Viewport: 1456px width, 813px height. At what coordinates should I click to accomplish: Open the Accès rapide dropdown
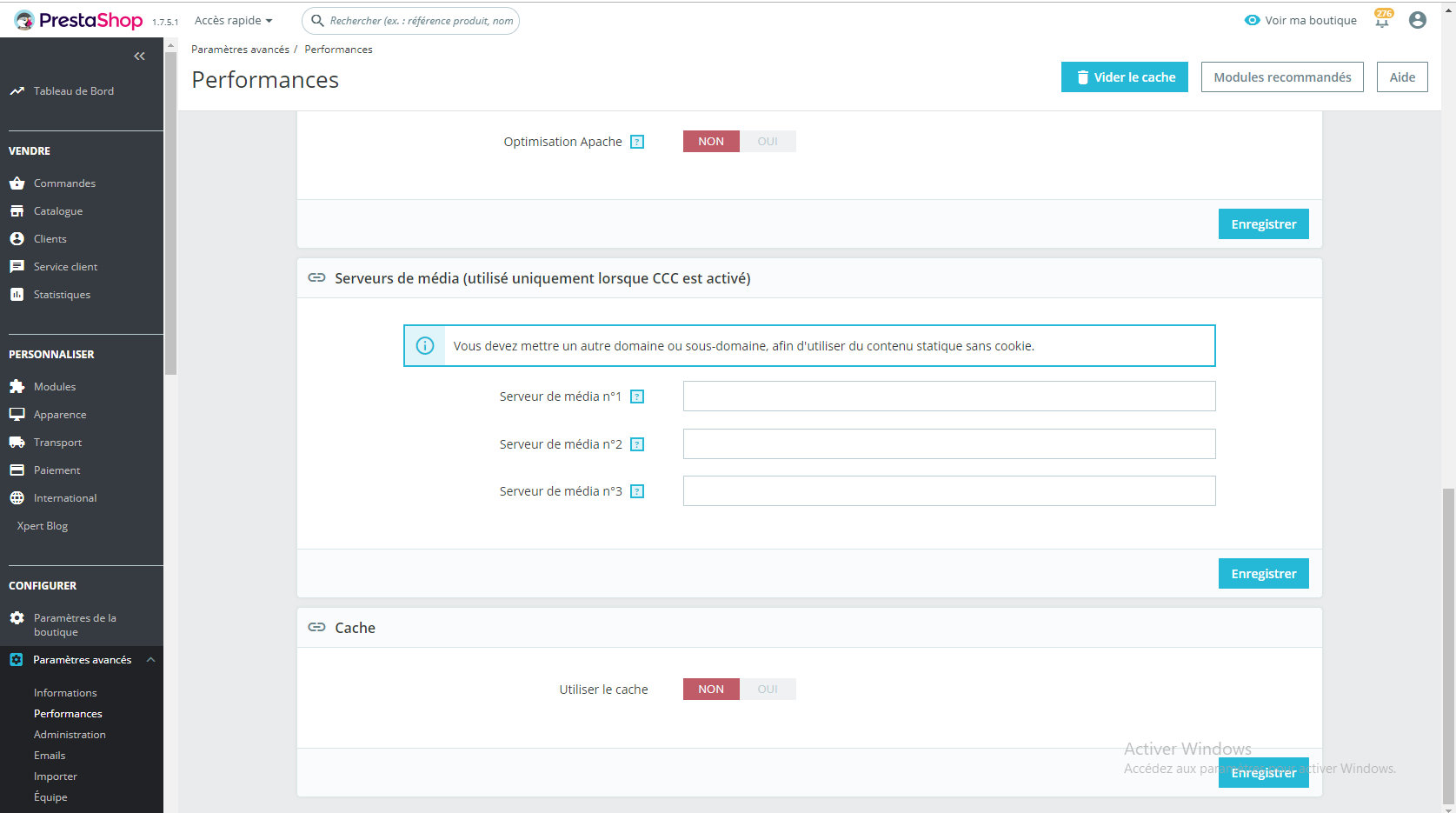pyautogui.click(x=233, y=20)
